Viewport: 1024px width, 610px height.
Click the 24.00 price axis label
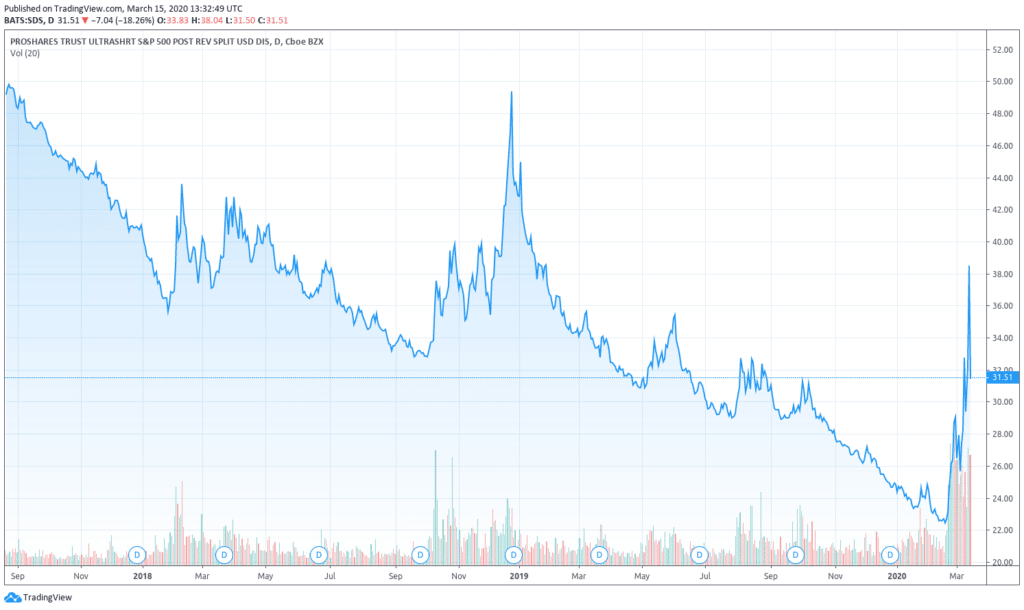[1002, 498]
